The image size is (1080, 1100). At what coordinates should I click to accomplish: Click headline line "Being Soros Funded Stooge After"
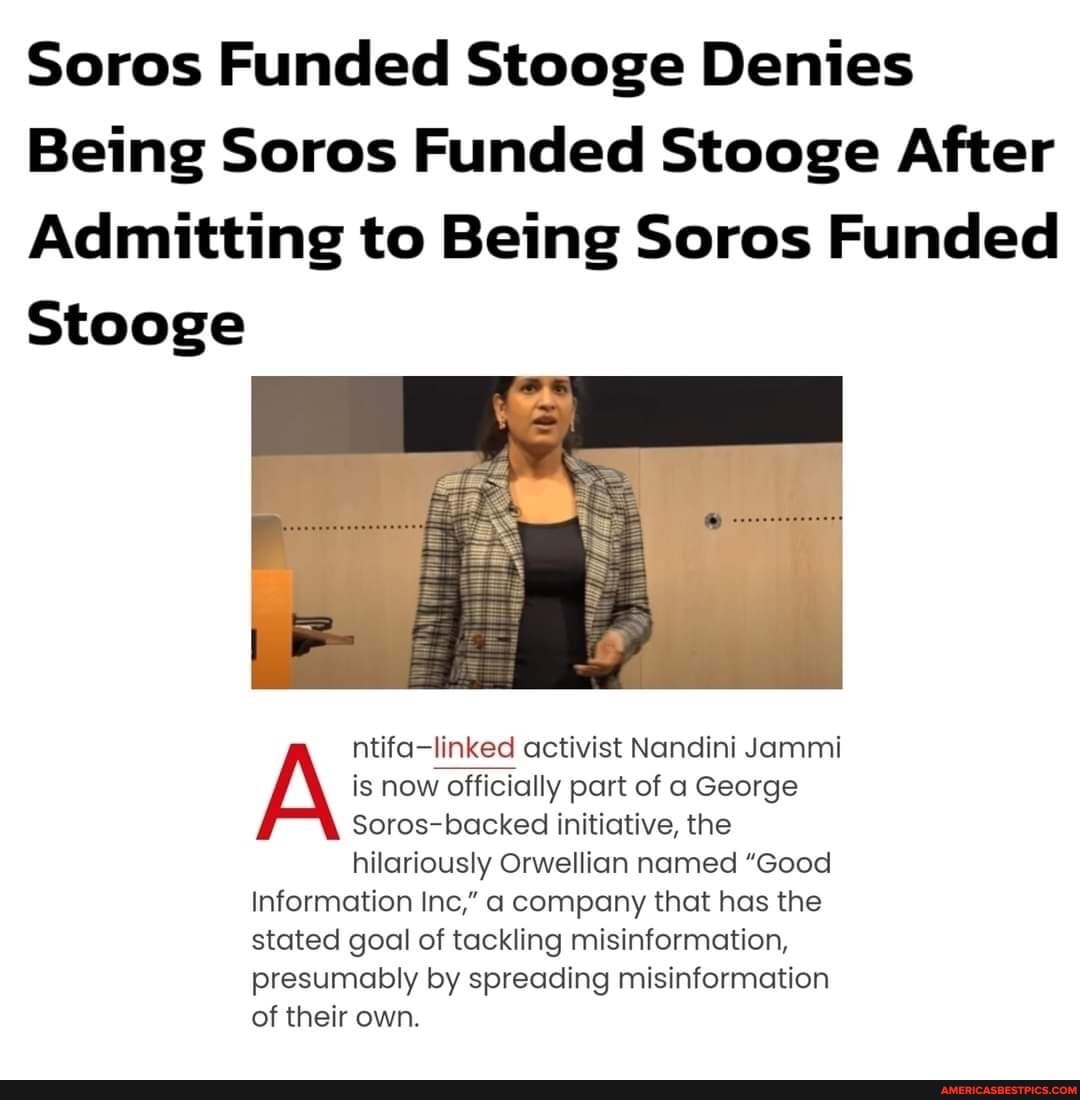point(540,153)
